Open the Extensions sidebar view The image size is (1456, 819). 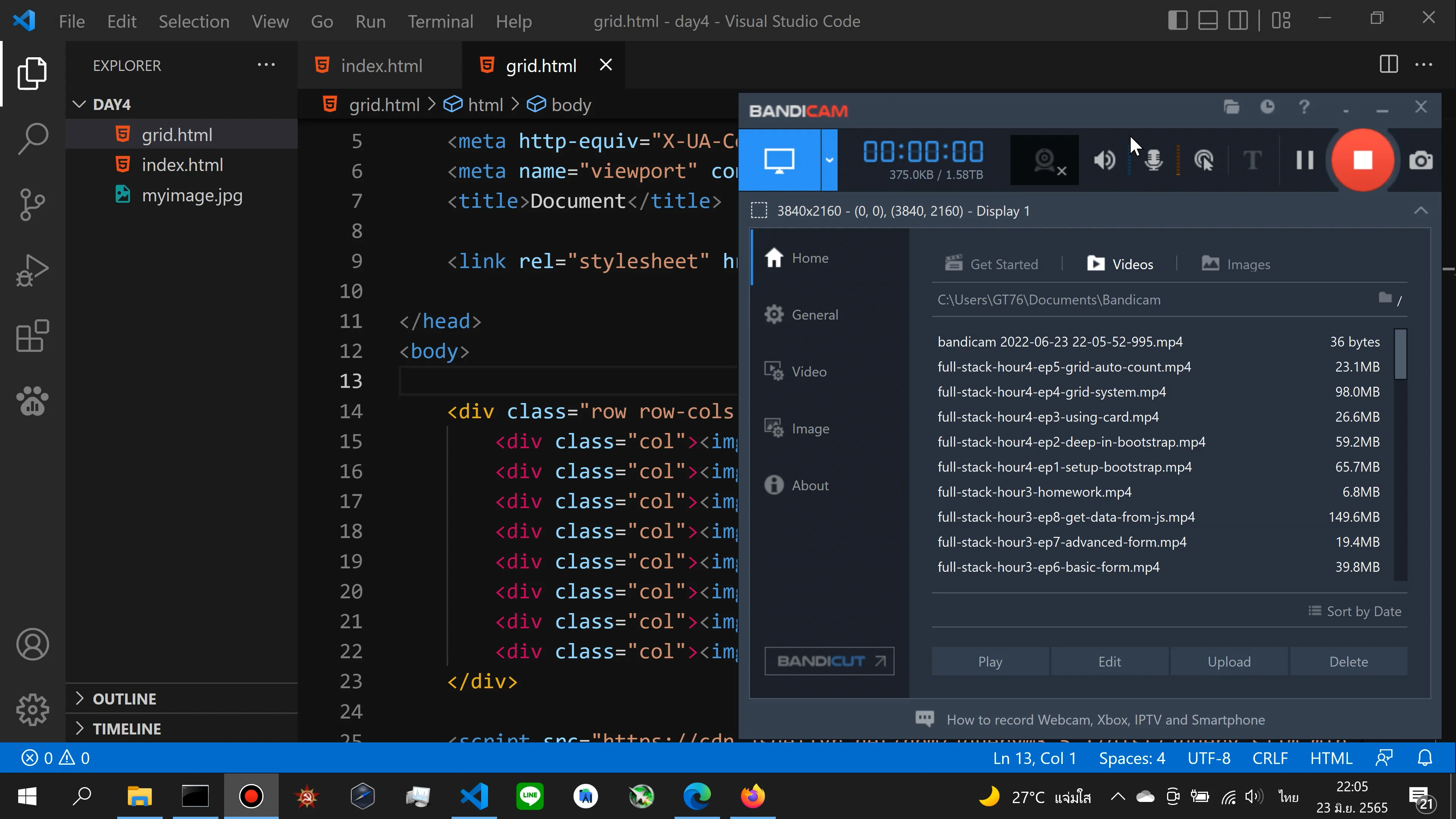pos(32,336)
